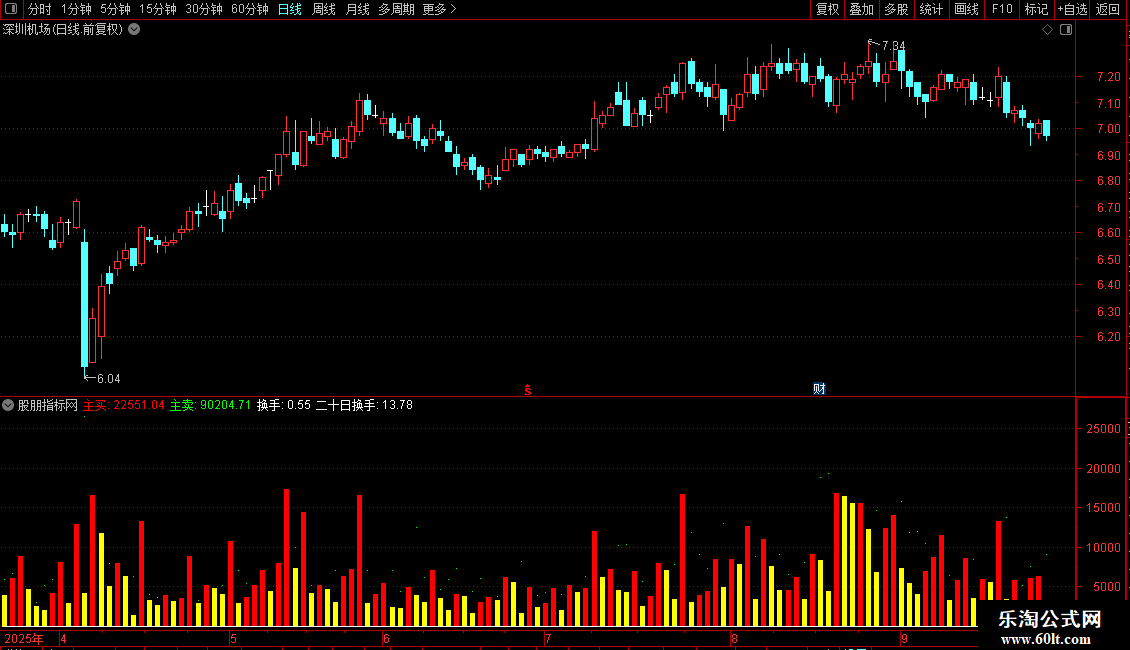
Task: Click the 2025年 date label
Action: pyautogui.click(x=24, y=638)
